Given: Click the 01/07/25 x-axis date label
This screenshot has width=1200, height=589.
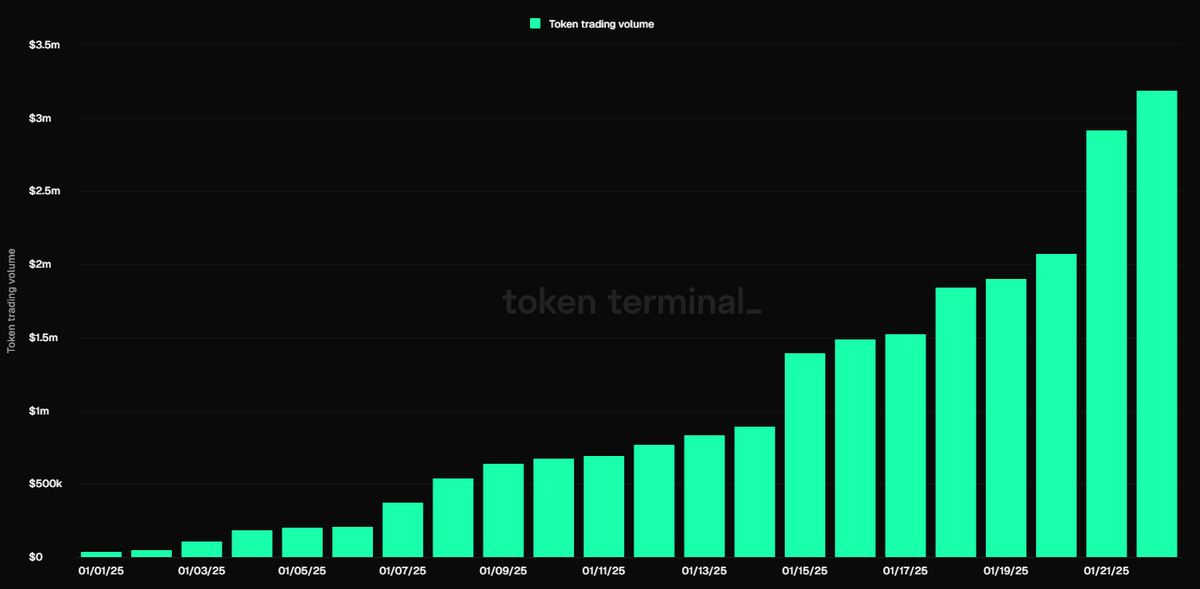Looking at the screenshot, I should [403, 572].
